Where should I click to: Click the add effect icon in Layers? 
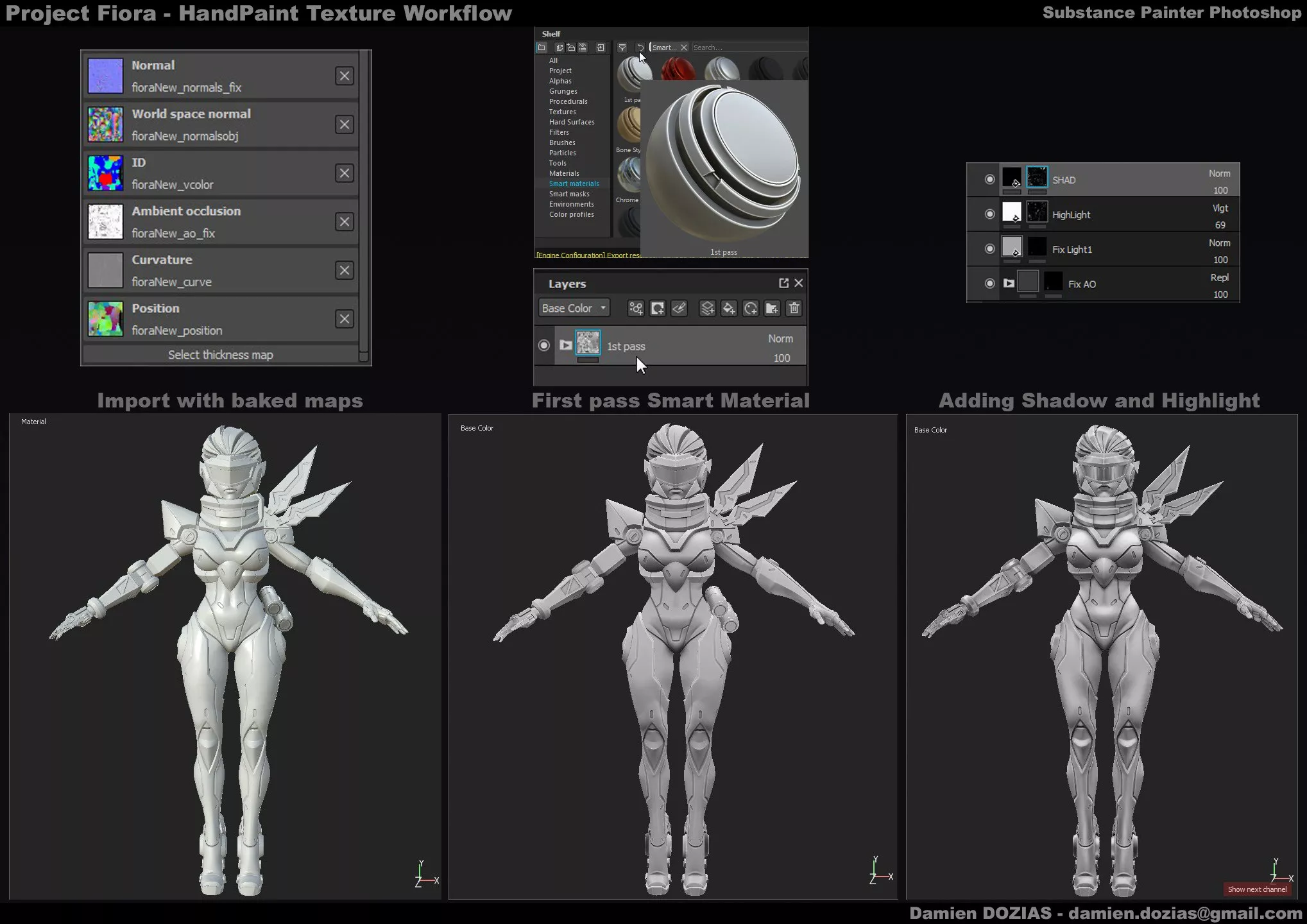click(636, 309)
